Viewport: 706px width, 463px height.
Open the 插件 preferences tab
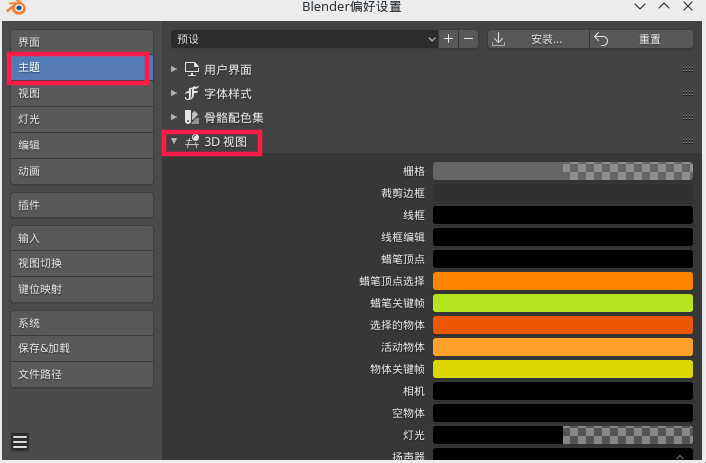tap(82, 205)
